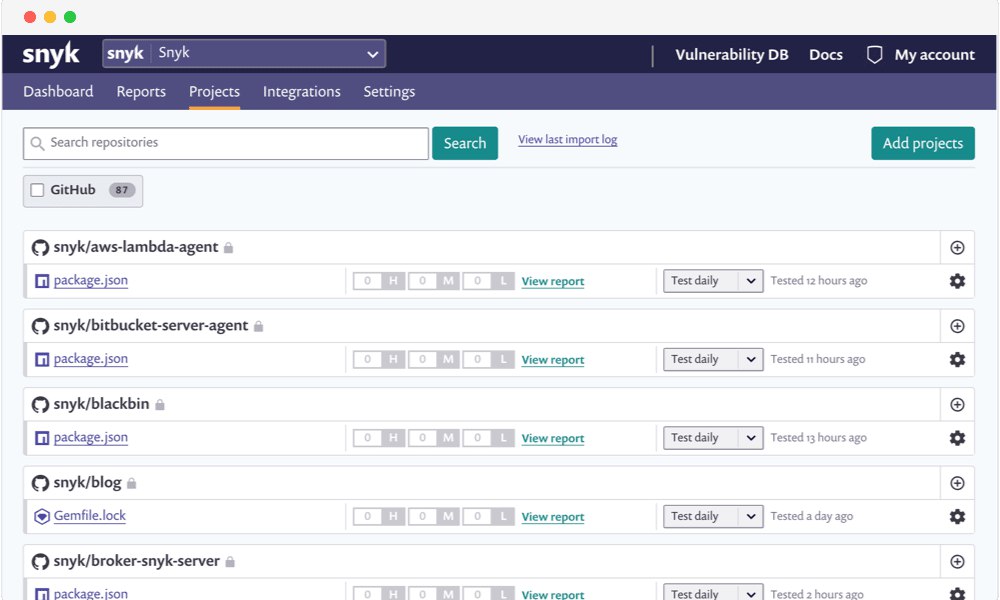
Task: Open Test daily dropdown for broker-snyk-server
Action: [713, 592]
